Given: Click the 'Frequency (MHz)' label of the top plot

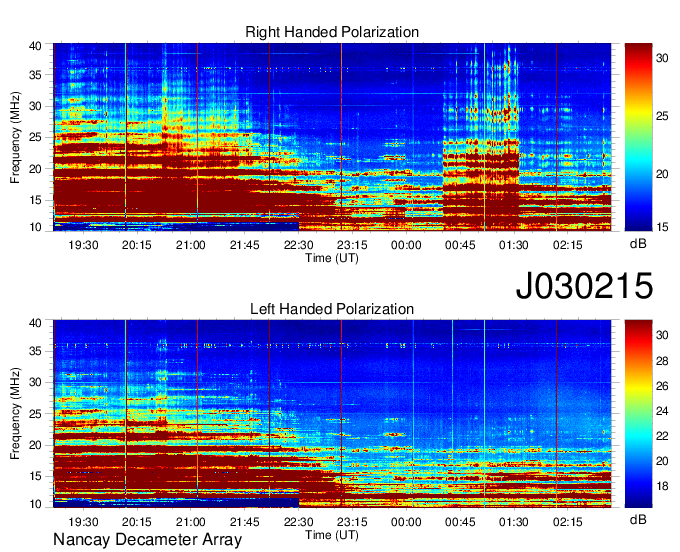Looking at the screenshot, I should pyautogui.click(x=15, y=137).
